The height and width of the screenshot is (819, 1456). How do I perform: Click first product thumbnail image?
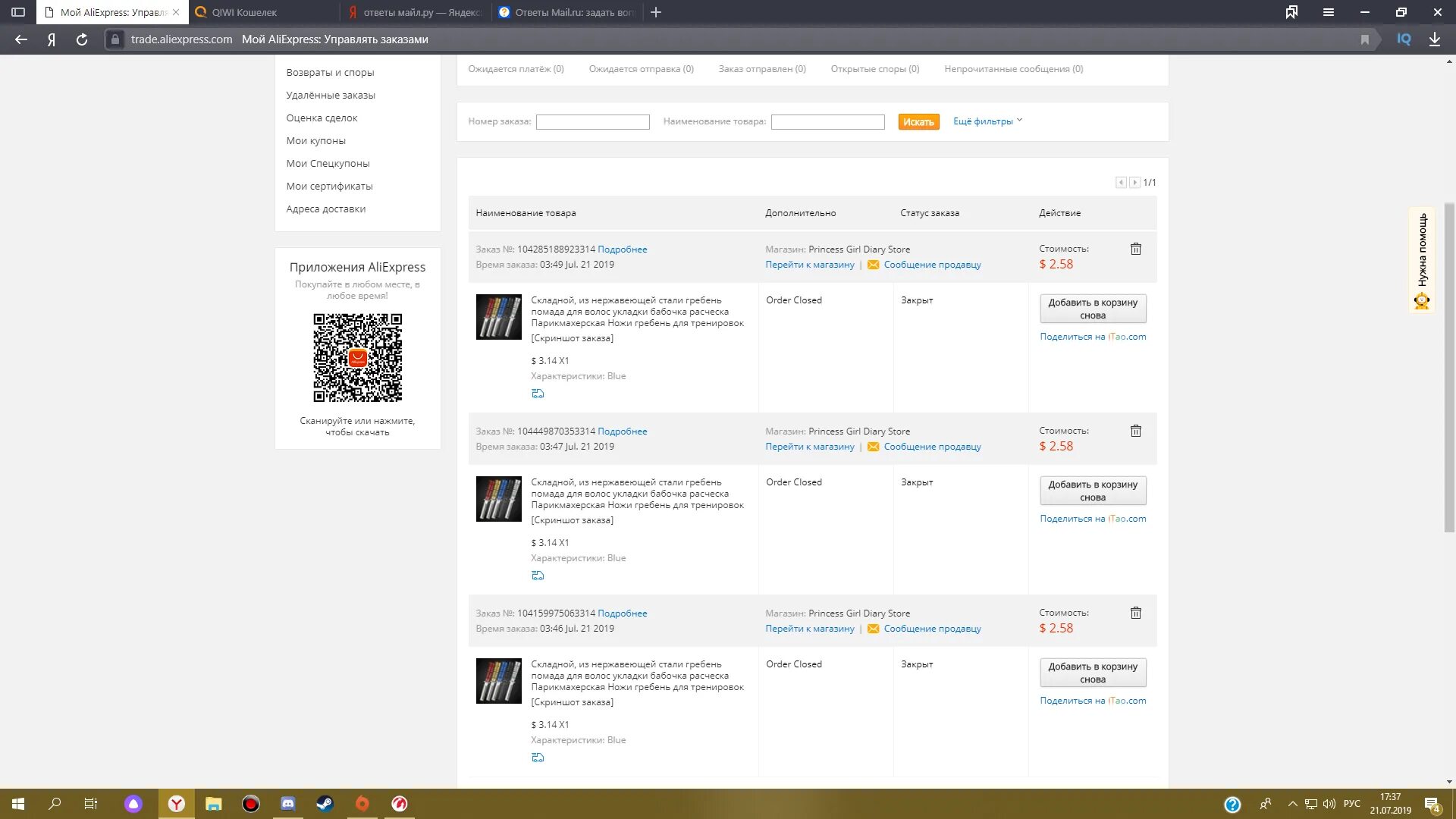[x=498, y=317]
